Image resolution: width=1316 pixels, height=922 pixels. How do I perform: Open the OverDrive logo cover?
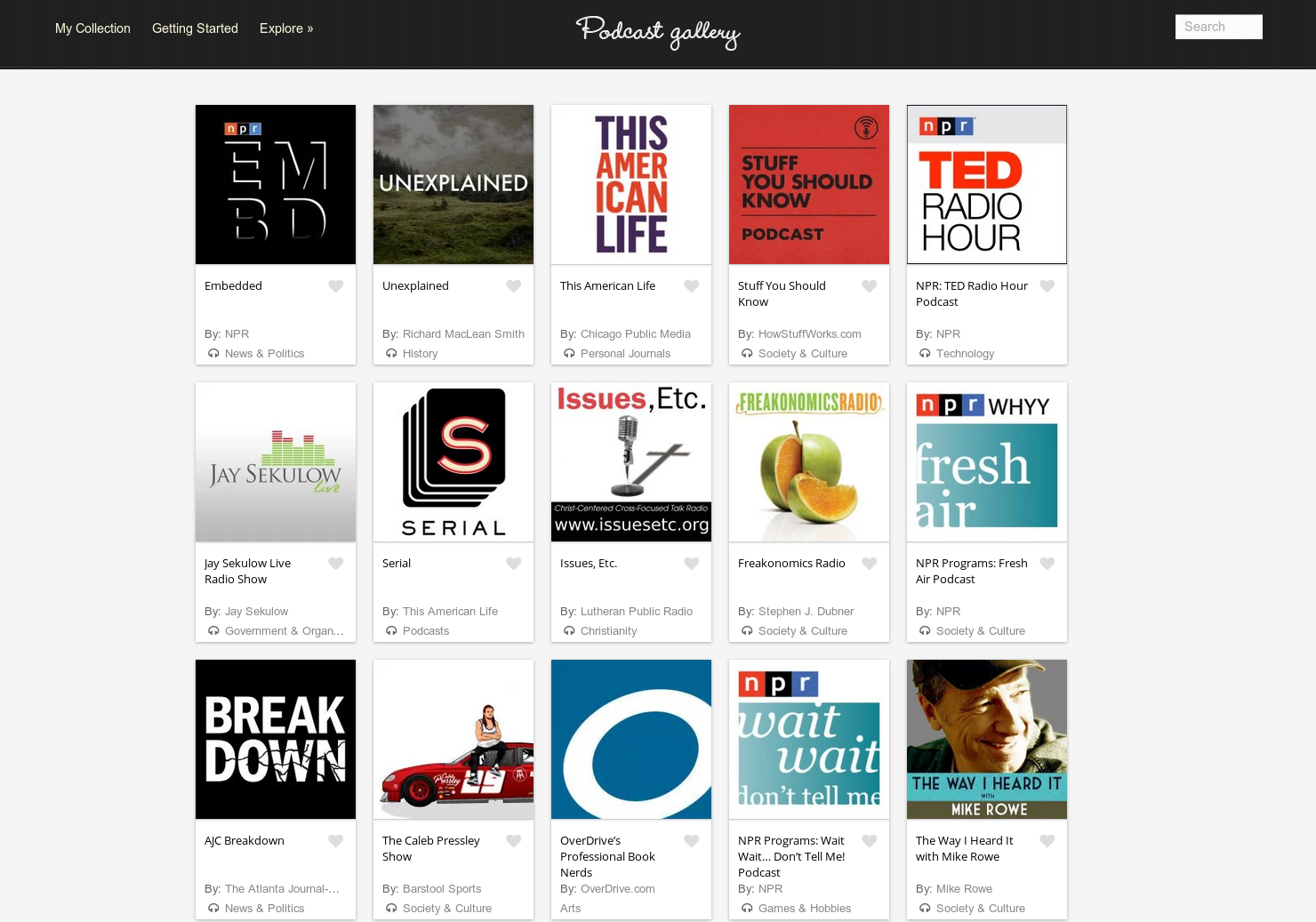pyautogui.click(x=631, y=739)
